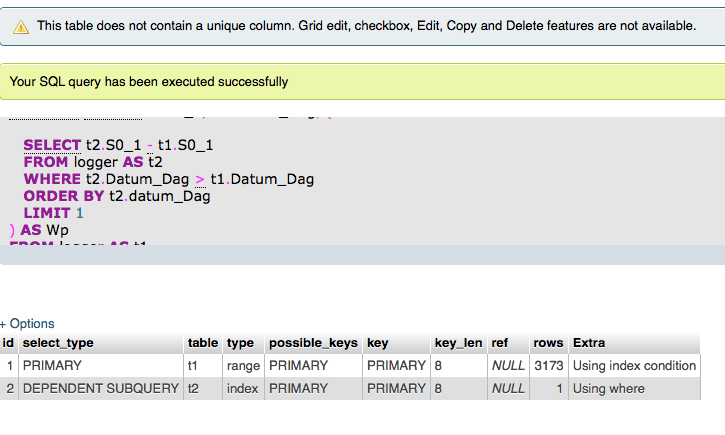This screenshot has height=435, width=725.
Task: Click the yellow warning triangle icon
Action: point(21,27)
